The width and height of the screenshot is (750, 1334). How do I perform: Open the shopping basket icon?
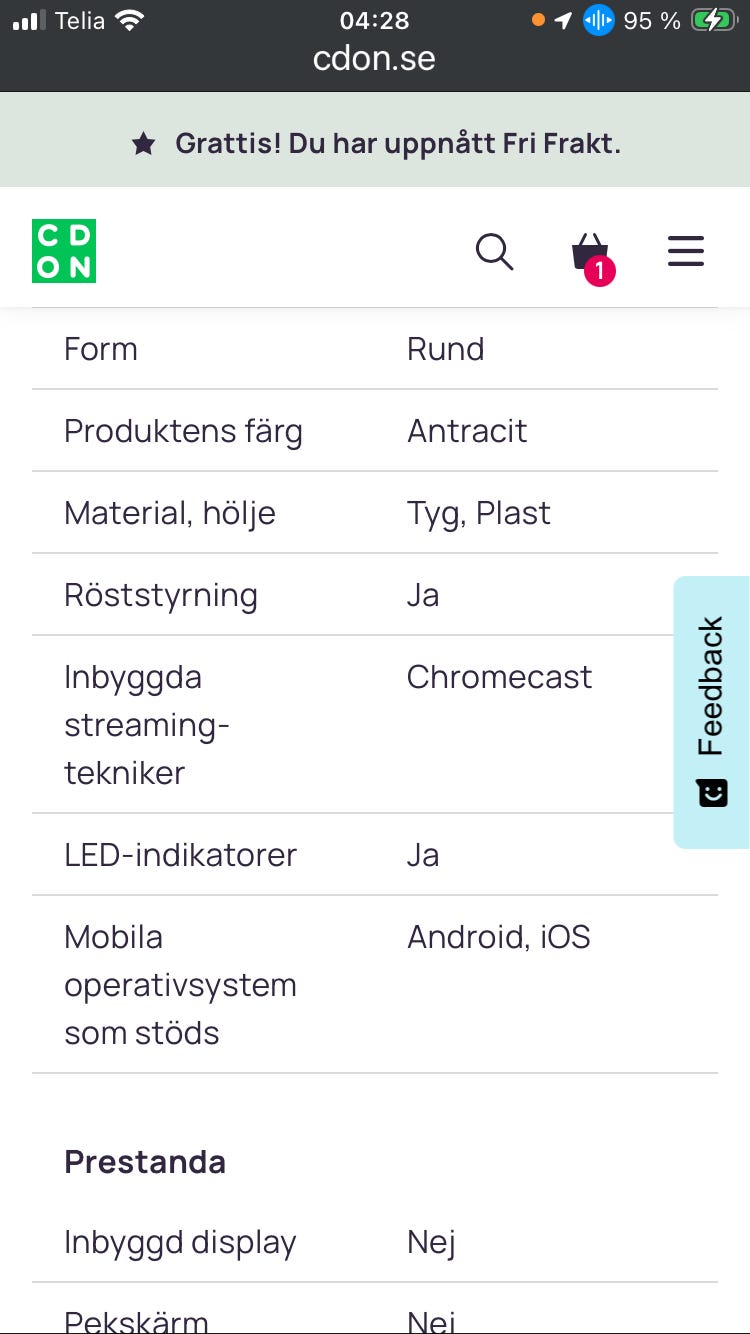click(x=590, y=253)
